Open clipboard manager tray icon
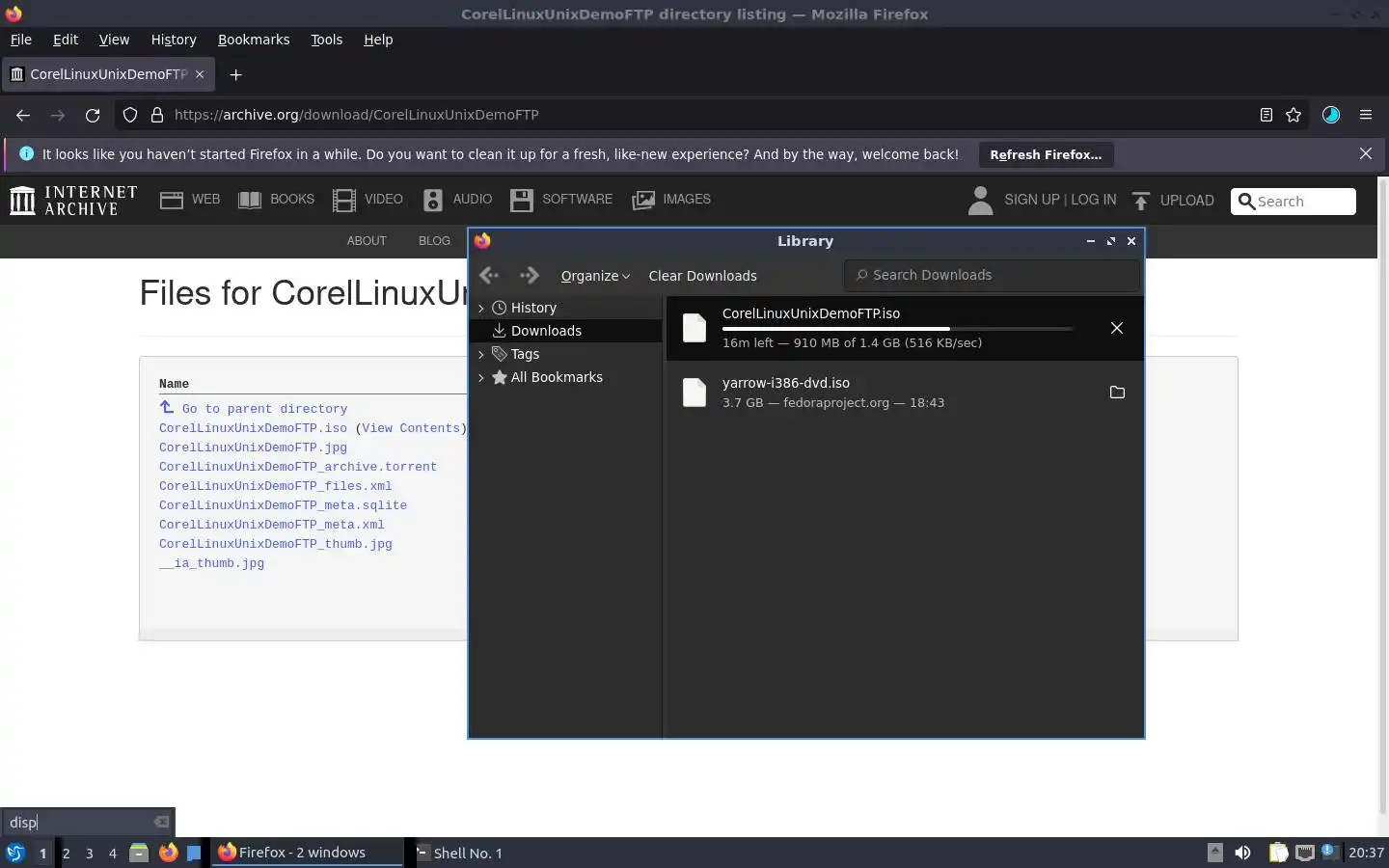Image resolution: width=1389 pixels, height=868 pixels. point(1278,853)
